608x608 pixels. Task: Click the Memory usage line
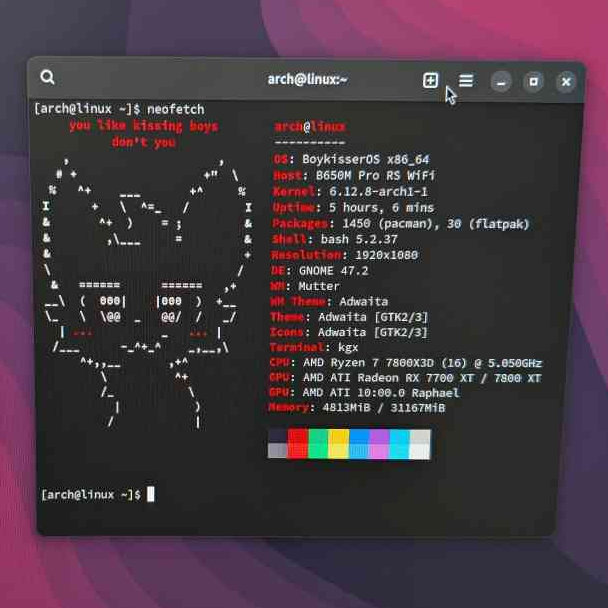coord(357,408)
